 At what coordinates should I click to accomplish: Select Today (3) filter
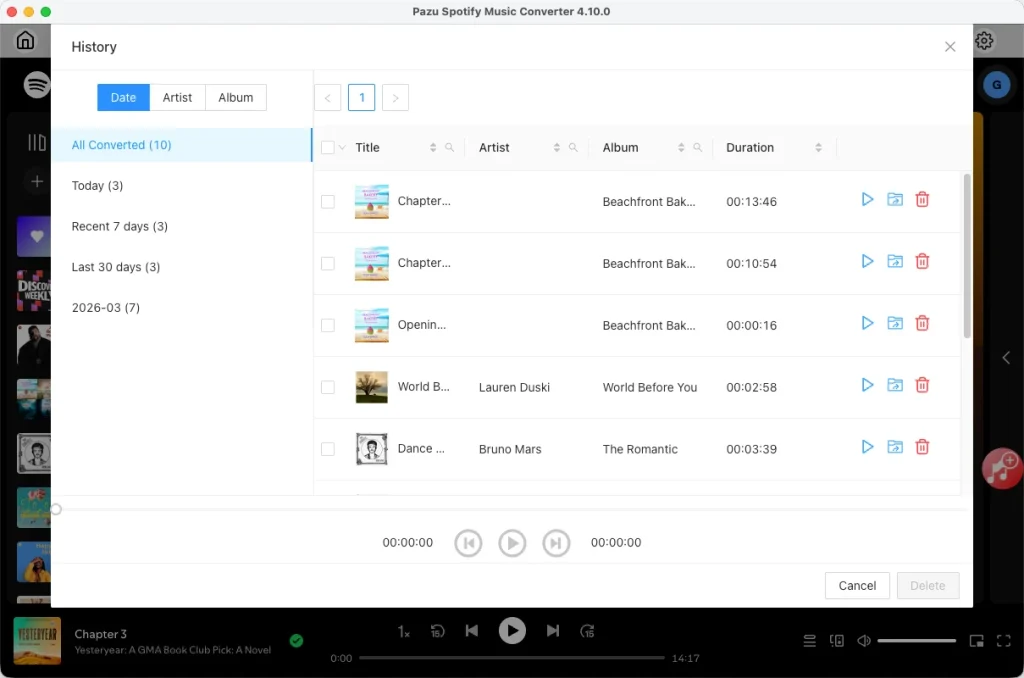97,186
